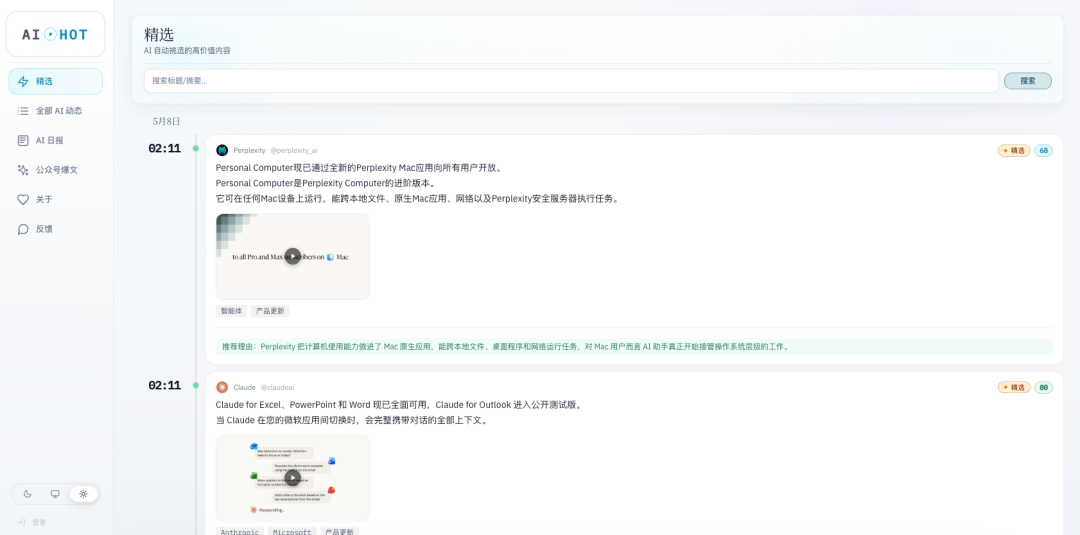
Task: Click 产品更新 tag on Claude post
Action: click(340, 532)
